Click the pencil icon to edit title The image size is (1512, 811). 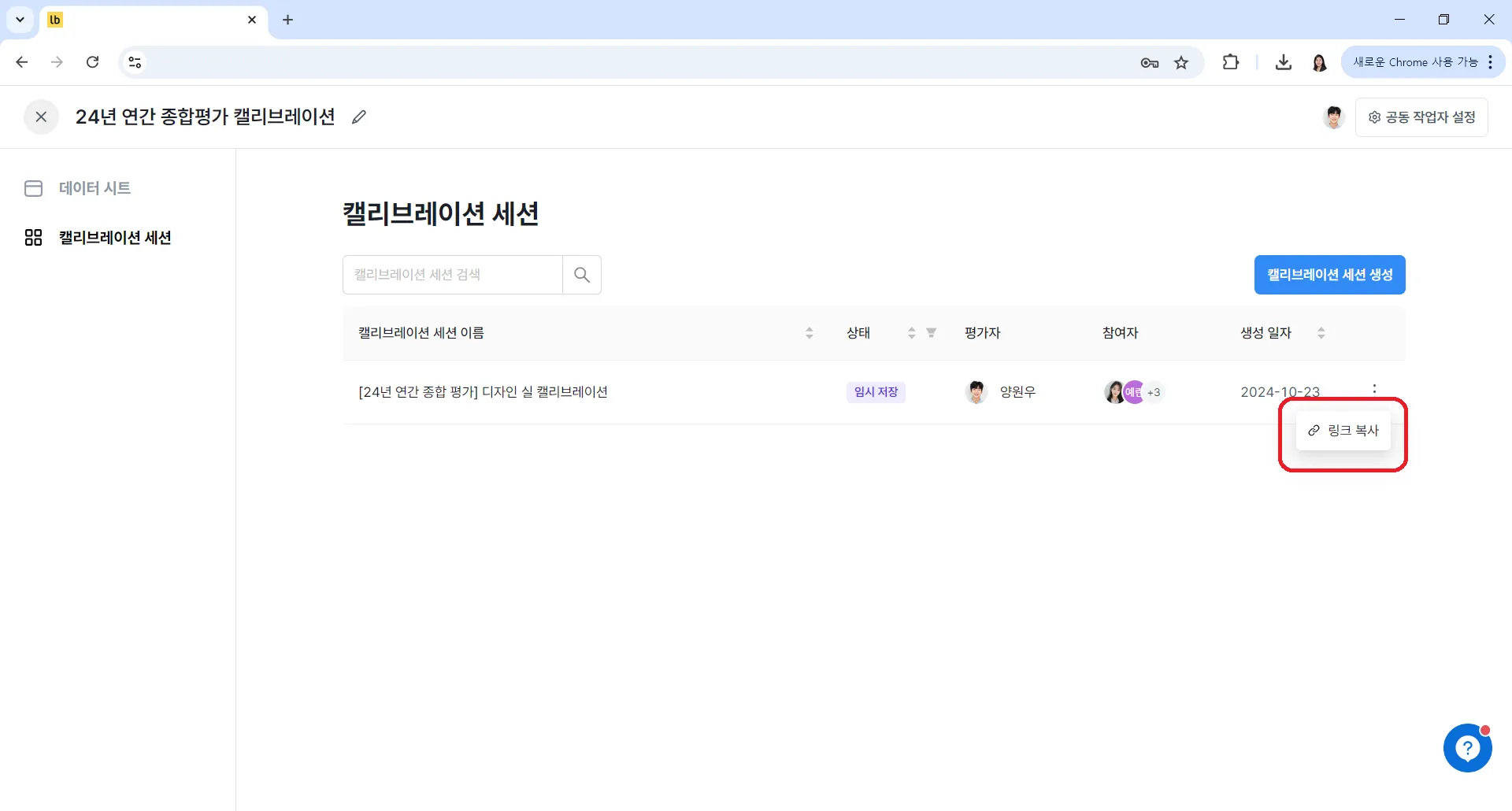point(359,117)
